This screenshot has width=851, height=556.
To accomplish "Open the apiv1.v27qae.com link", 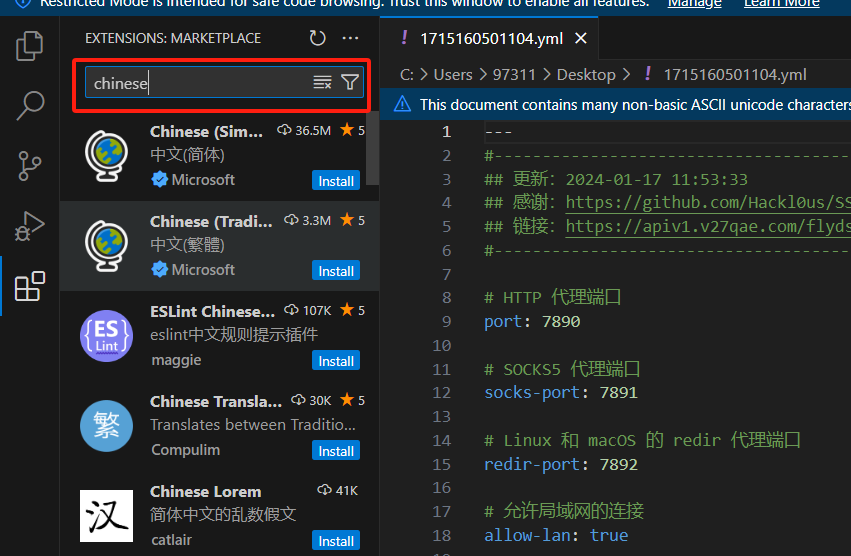I will pos(708,226).
